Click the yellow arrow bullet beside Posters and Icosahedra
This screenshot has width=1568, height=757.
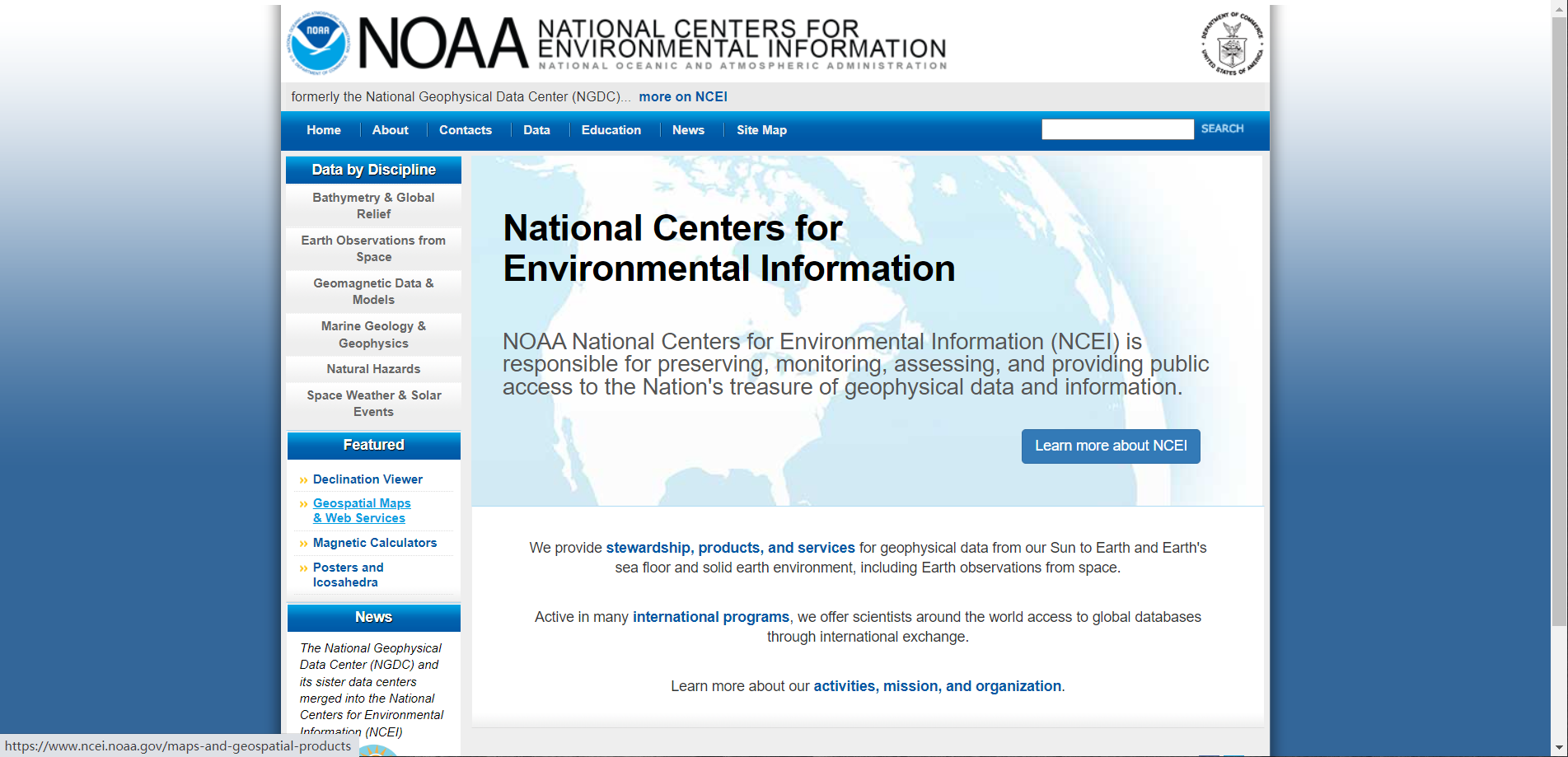click(x=303, y=568)
